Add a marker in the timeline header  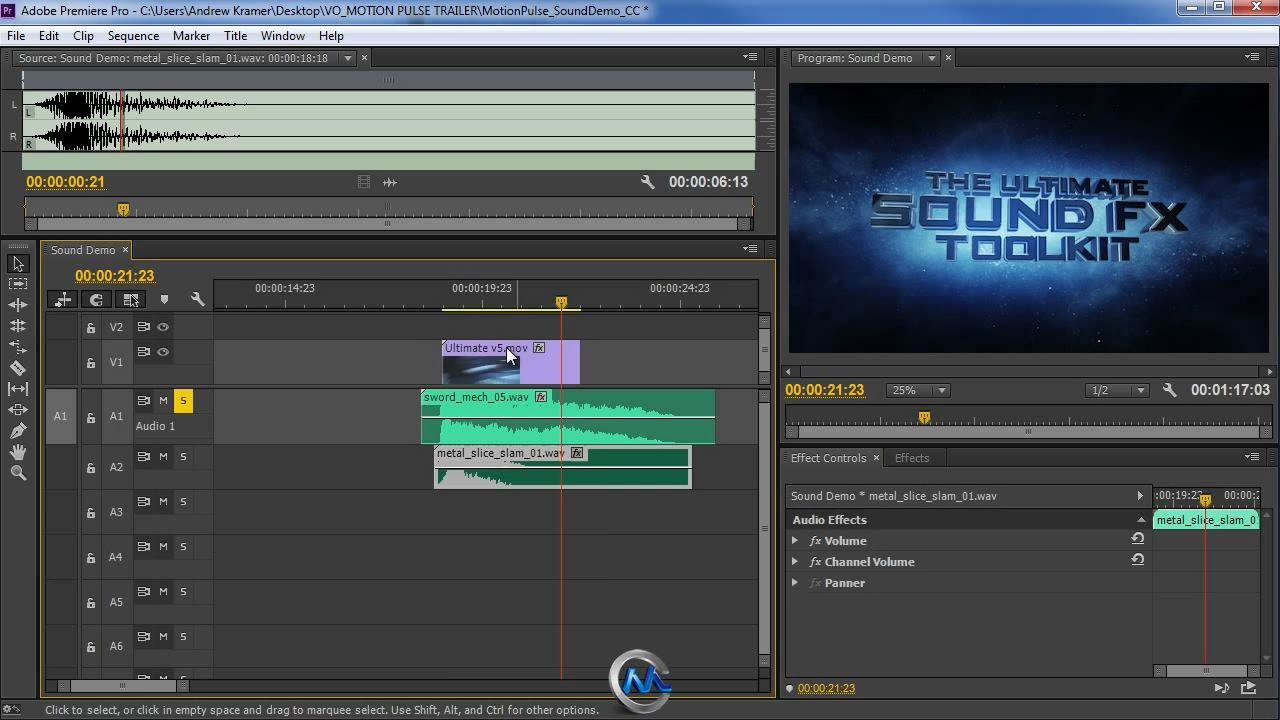click(x=164, y=299)
